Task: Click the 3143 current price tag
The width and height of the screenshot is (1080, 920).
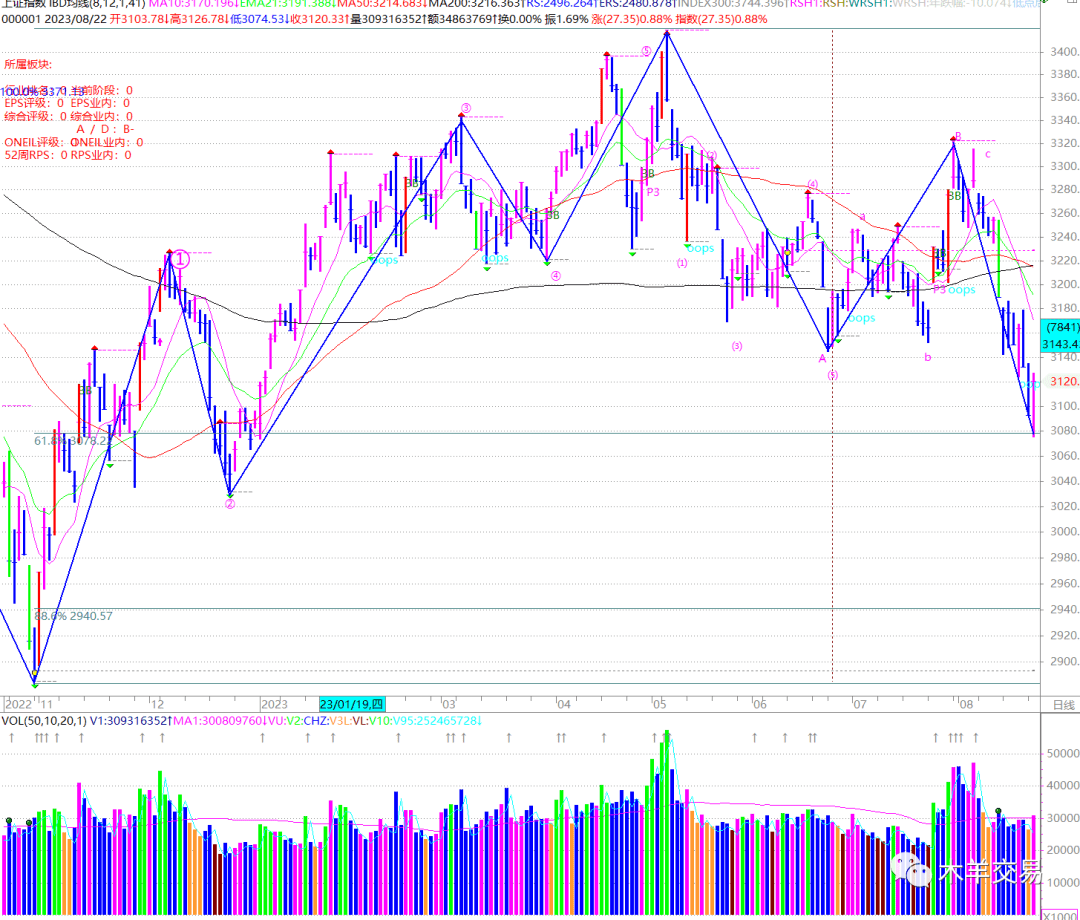Action: [x=1060, y=343]
